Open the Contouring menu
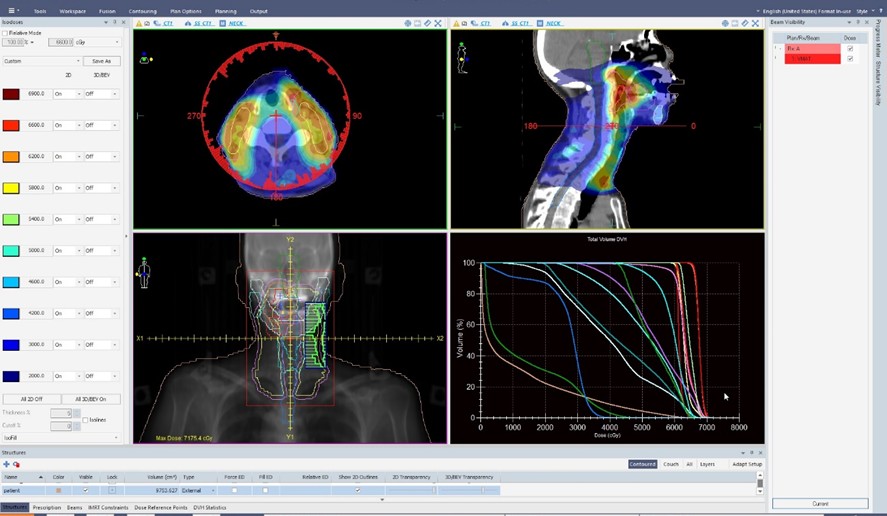887x516 pixels. (142, 11)
